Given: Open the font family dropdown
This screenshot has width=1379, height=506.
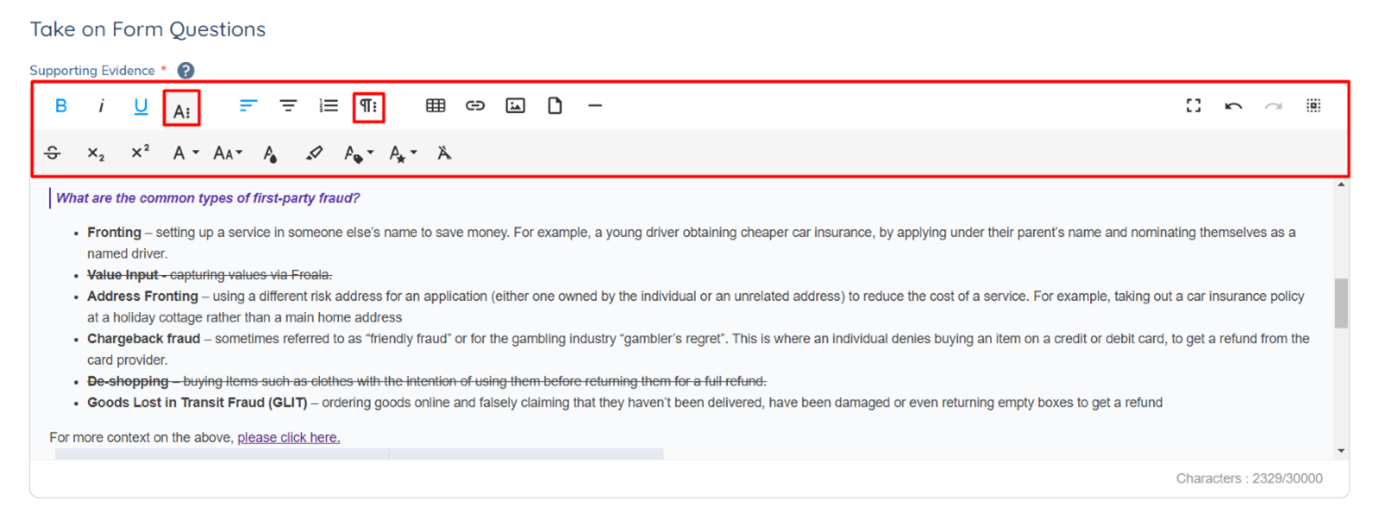Looking at the screenshot, I should coord(185,153).
